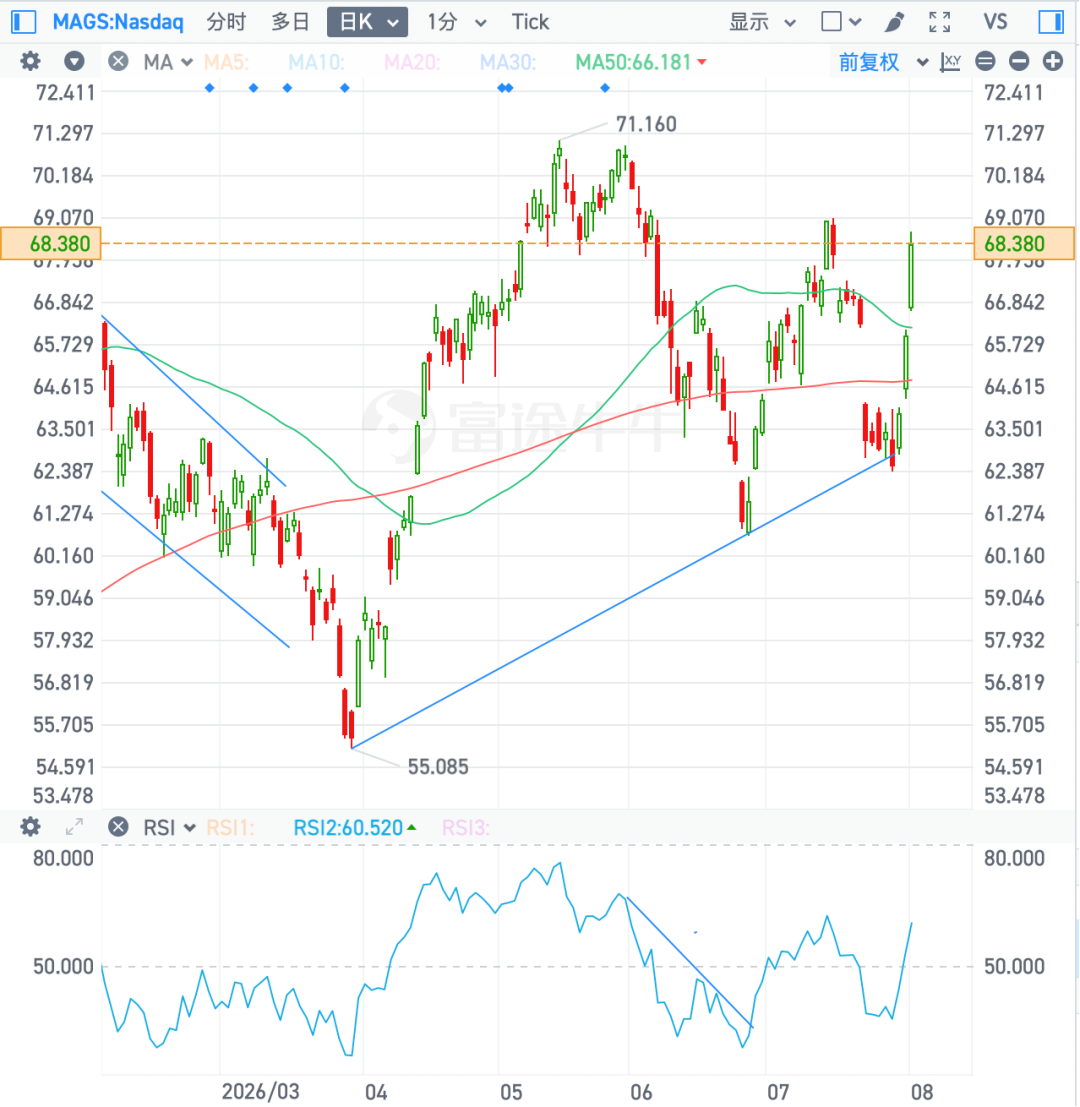Screen dimensions: 1080x1107
Task: Zoom in the chart with plus
Action: tap(1052, 61)
